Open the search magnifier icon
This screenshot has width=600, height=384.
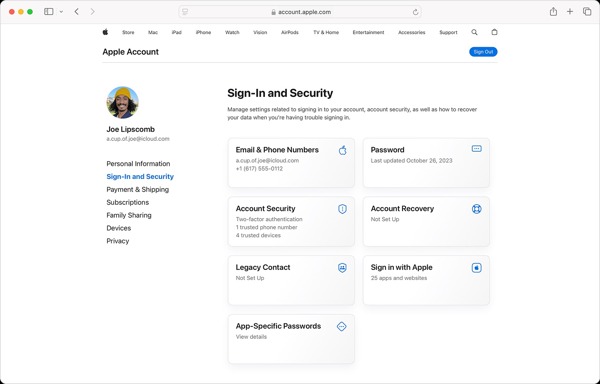pyautogui.click(x=474, y=32)
